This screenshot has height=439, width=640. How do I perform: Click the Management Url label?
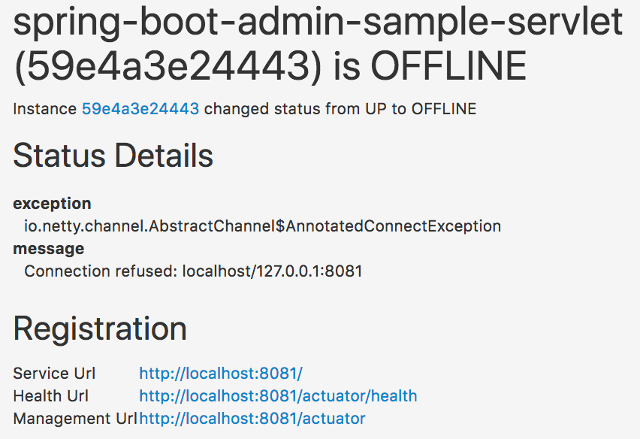click(x=74, y=418)
